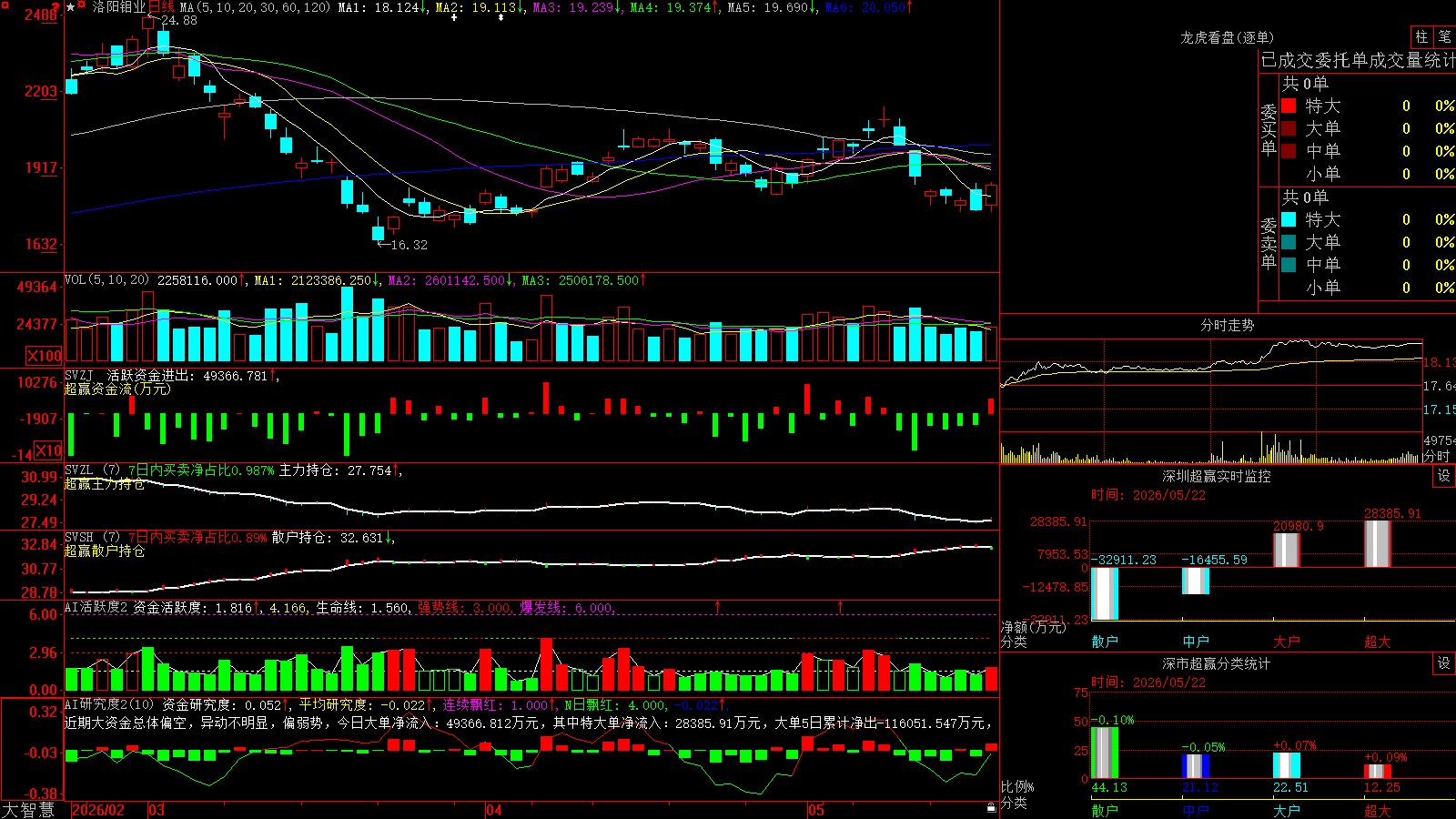1456x819 pixels.
Task: Open the VOL(5,10,20) indicator label
Action: tap(106, 280)
